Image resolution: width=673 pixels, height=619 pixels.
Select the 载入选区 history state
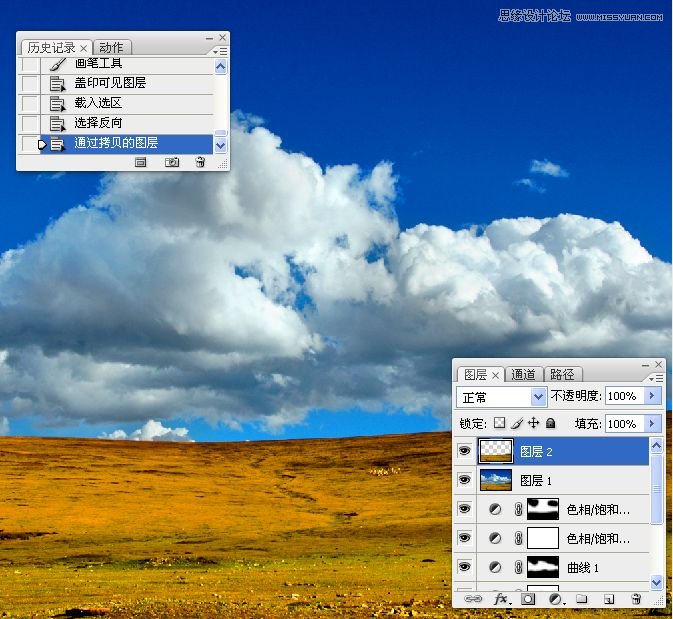tap(127, 103)
